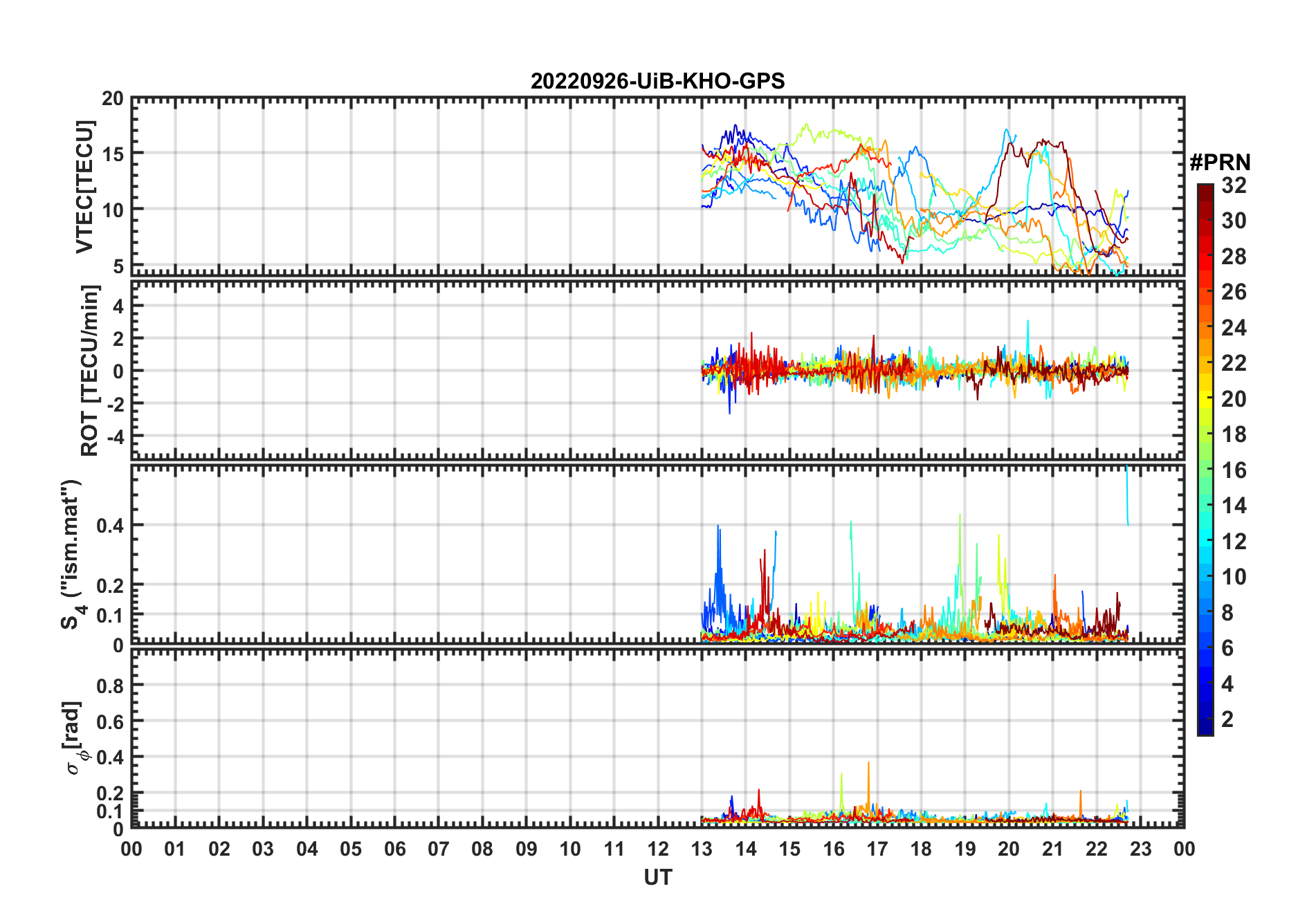Viewport: 1316px width, 920px height.
Task: Click x-axis tick label 09
Action: coord(526,849)
